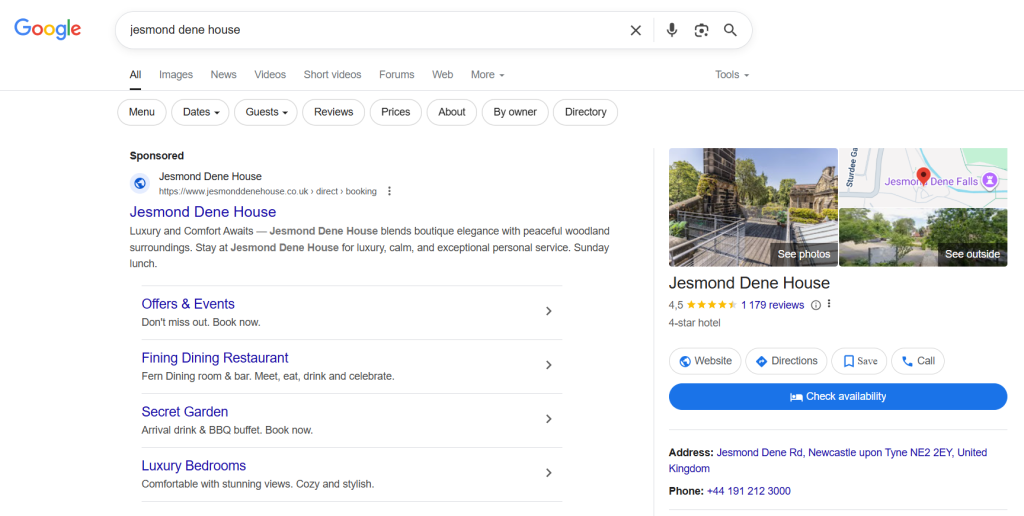Open the Jesmond Dene Rd address link
This screenshot has height=516, width=1024.
pos(828,460)
